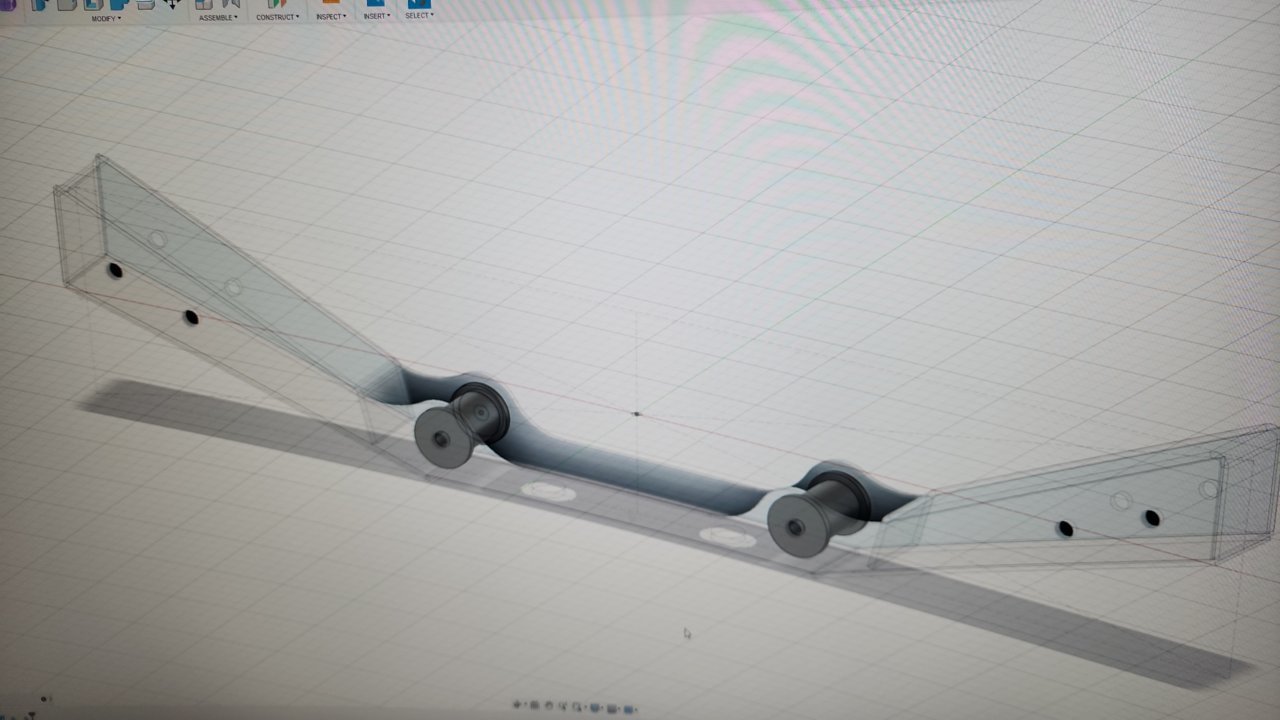This screenshot has width=1280, height=720.
Task: Click the Look At icon in the navigation bar
Action: click(535, 706)
